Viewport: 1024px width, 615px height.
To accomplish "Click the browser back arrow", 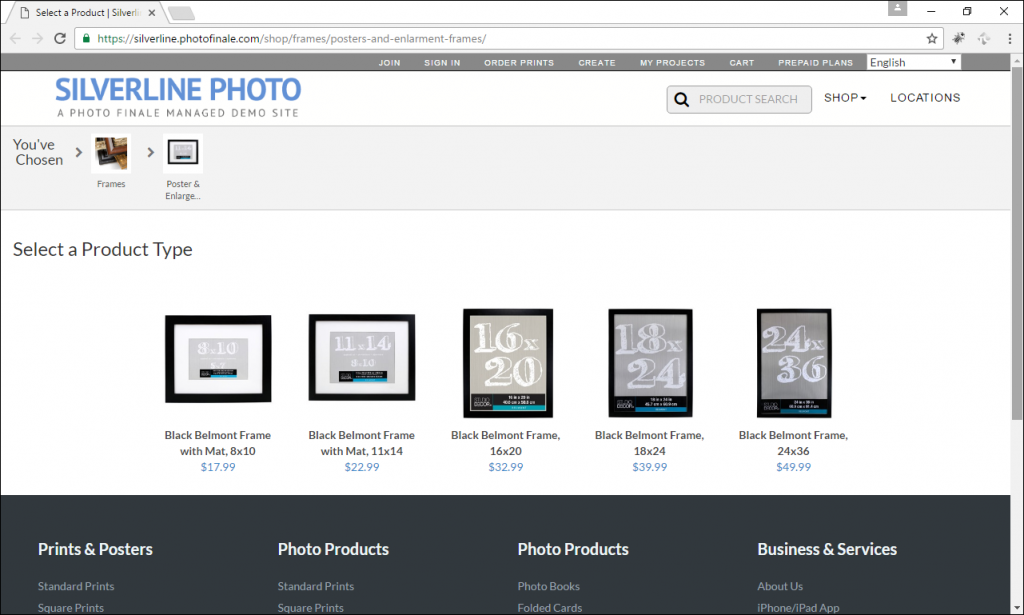I will coord(16,39).
